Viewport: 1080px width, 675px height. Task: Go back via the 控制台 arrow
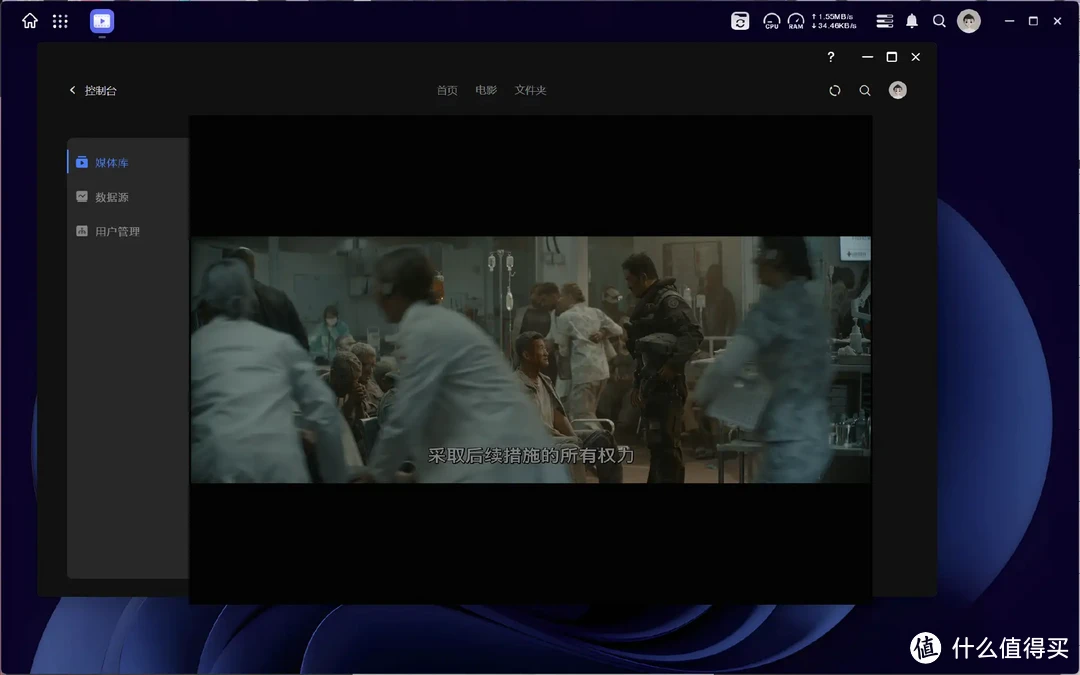[72, 91]
